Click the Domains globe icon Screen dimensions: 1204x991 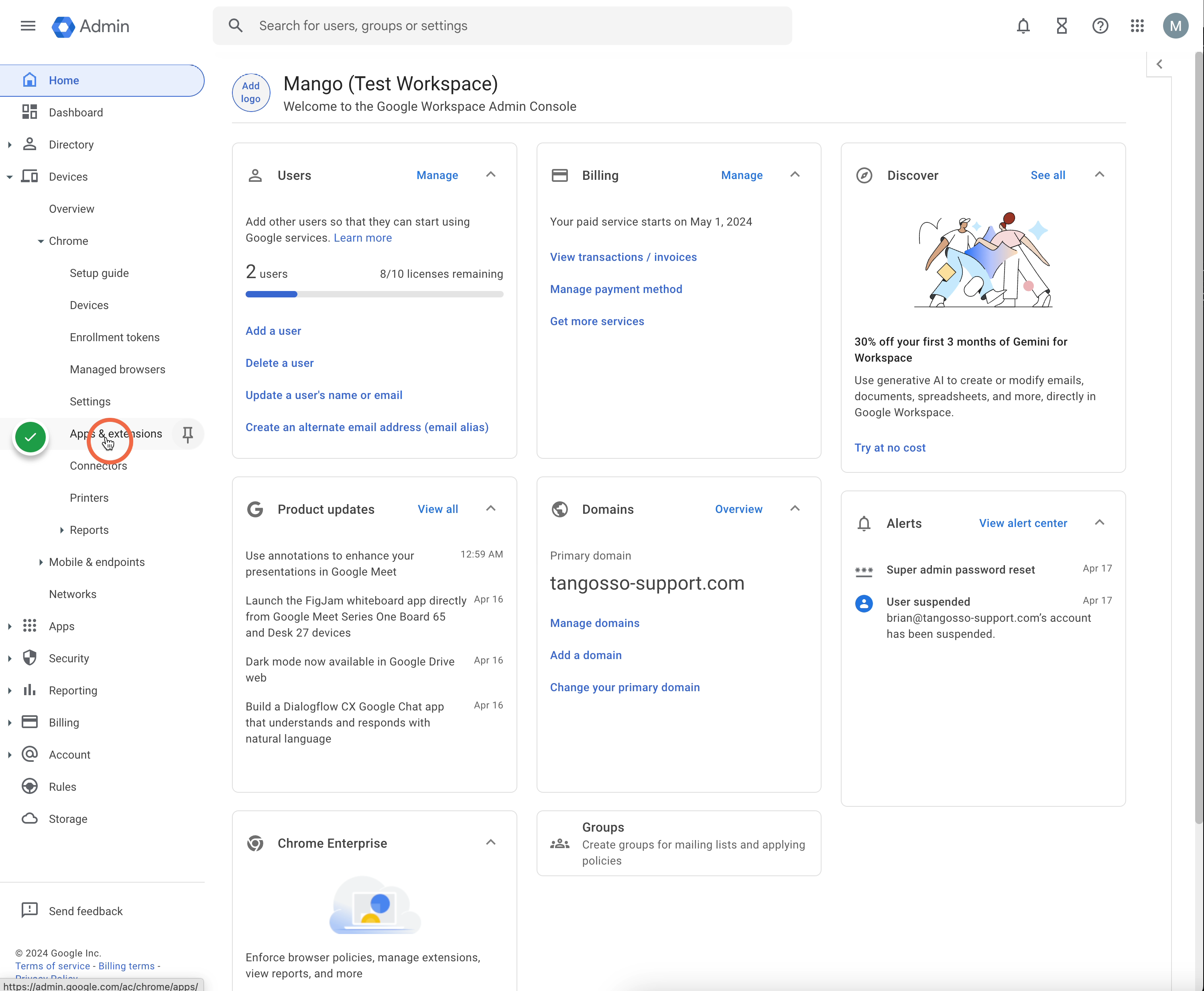tap(559, 509)
